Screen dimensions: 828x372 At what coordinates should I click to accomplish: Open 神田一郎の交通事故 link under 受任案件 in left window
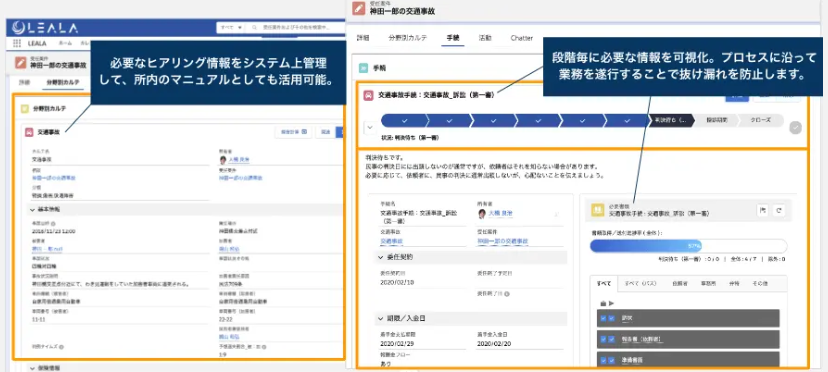[x=241, y=178]
